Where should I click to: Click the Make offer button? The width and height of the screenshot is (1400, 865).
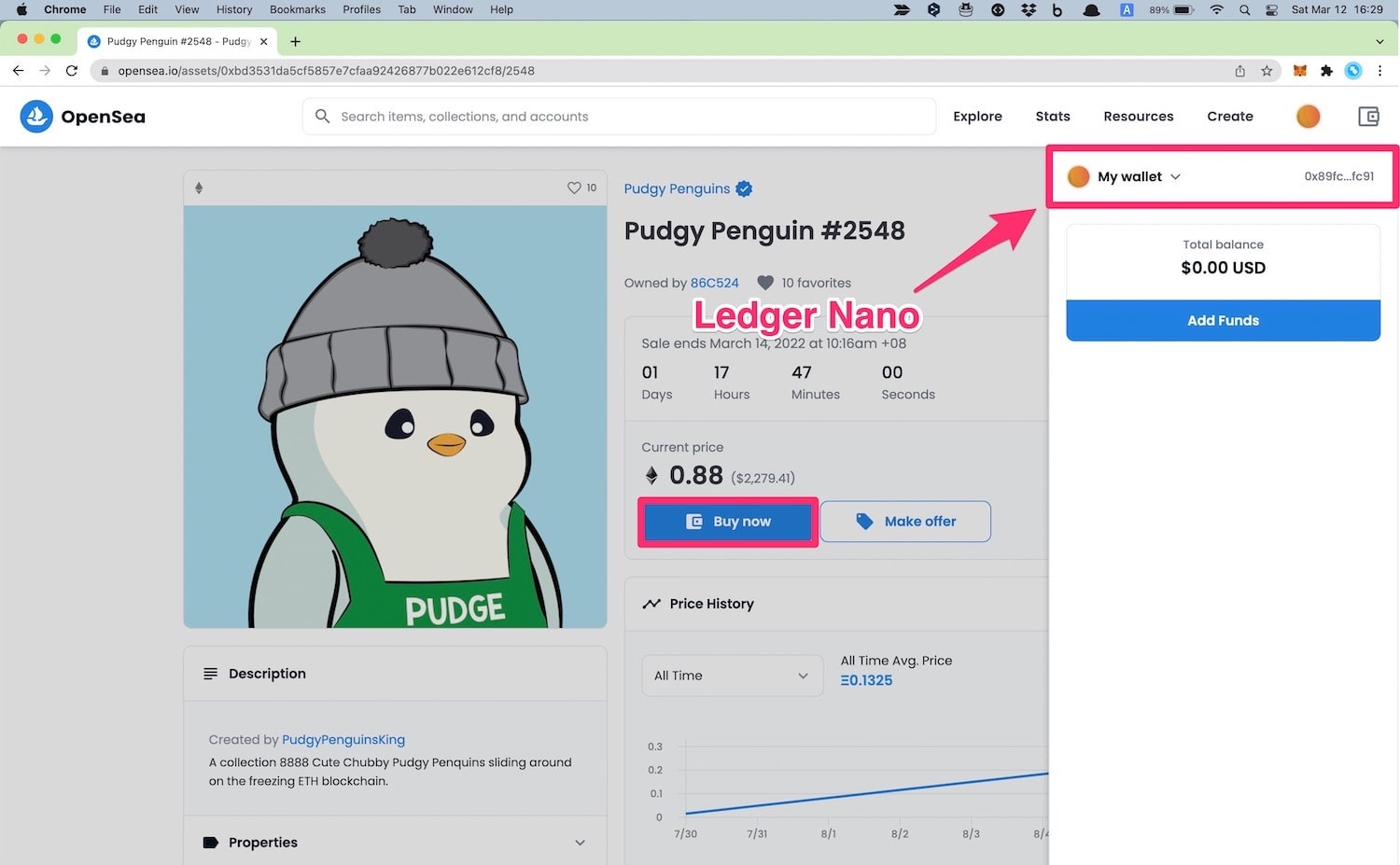(905, 522)
